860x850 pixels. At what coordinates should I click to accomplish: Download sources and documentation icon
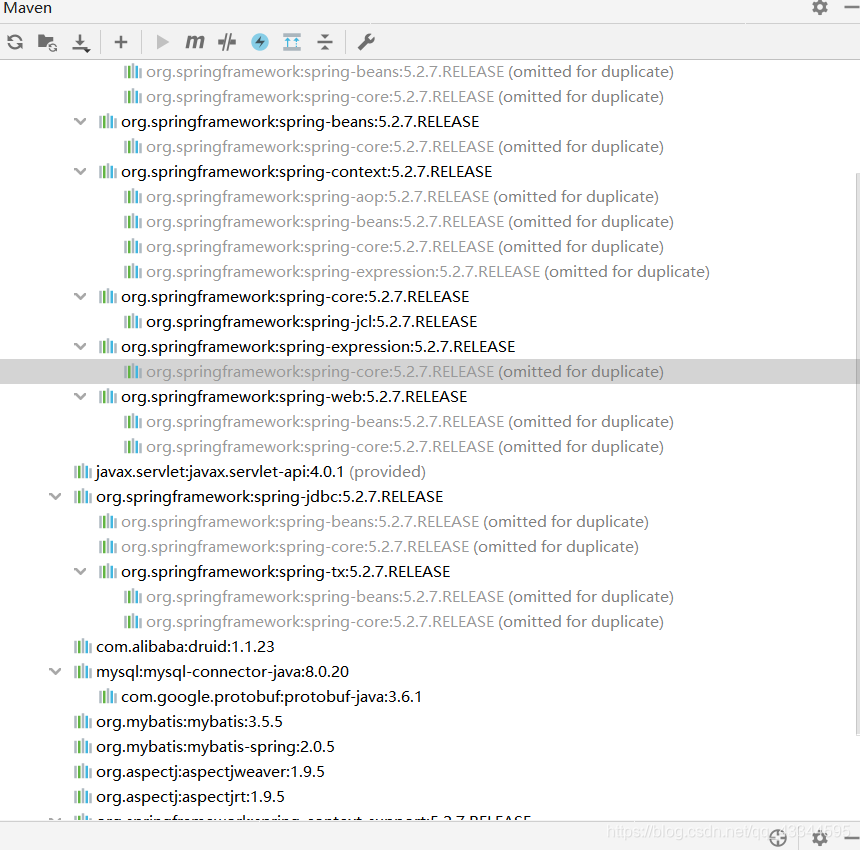[x=81, y=43]
